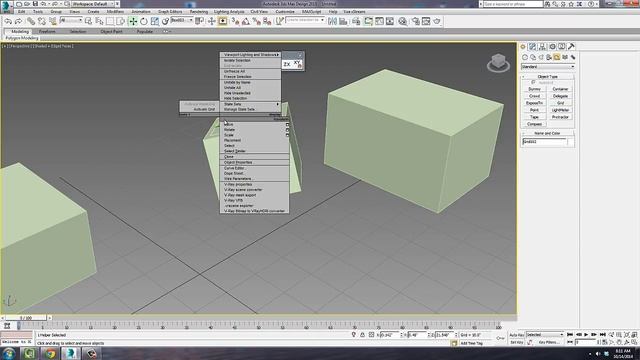This screenshot has height=360, width=640.
Task: Open the settings box beside Scale in quad menu
Action: [x=287, y=135]
